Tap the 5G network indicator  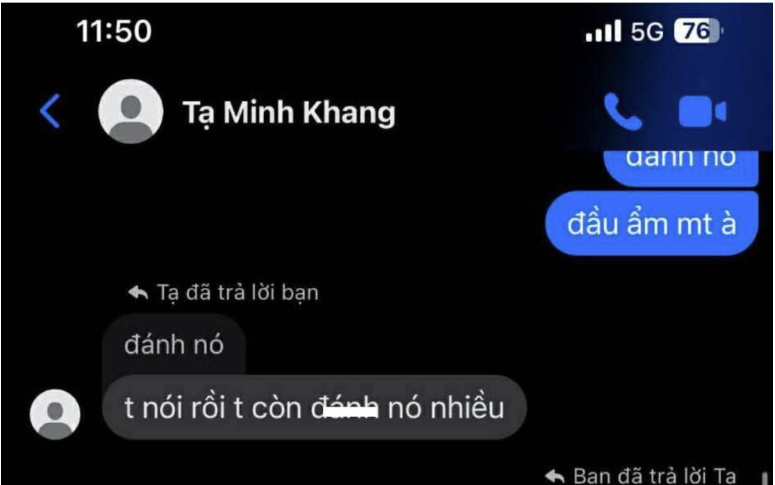(646, 32)
